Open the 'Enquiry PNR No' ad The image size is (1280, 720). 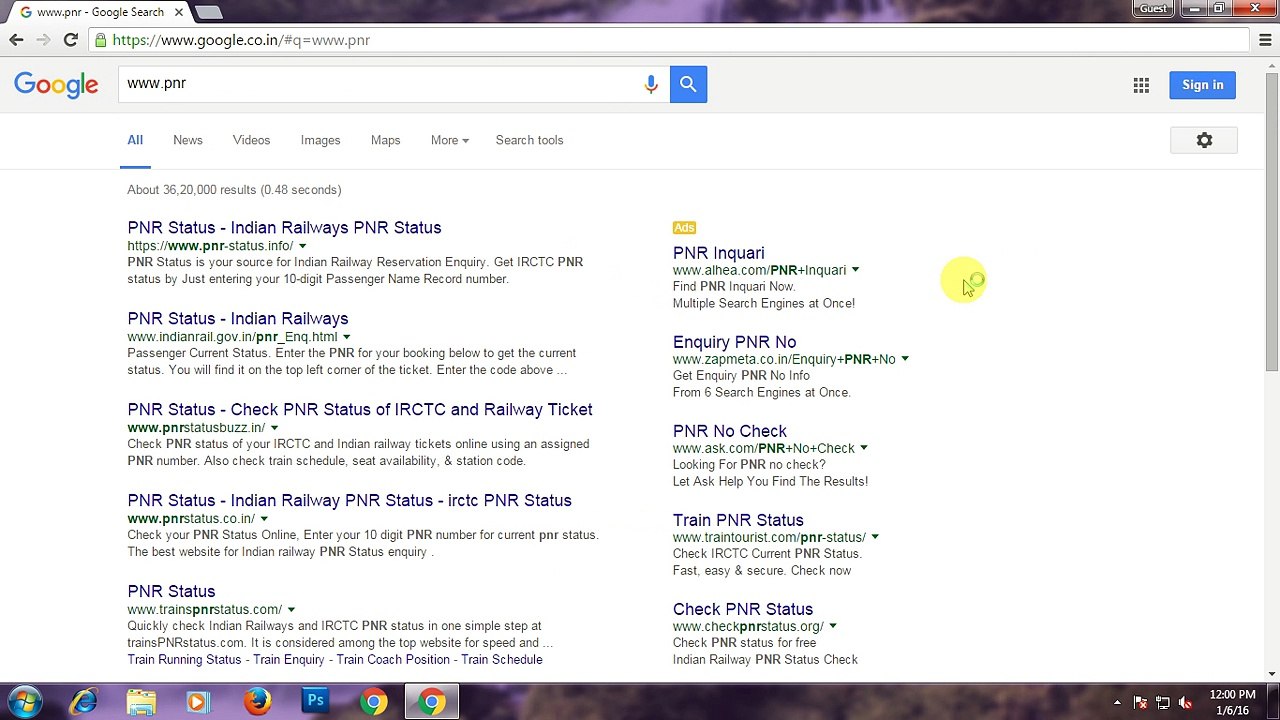735,343
